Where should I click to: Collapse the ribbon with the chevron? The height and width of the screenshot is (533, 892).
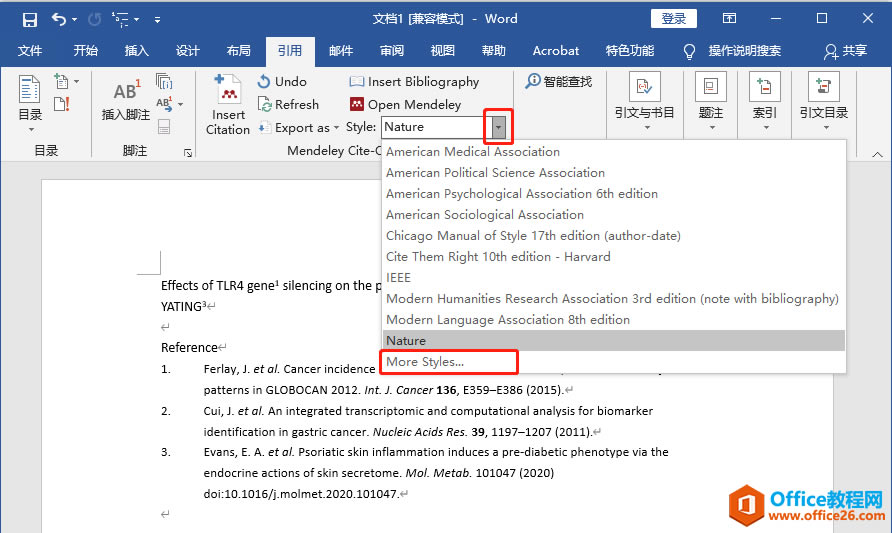pyautogui.click(x=877, y=154)
